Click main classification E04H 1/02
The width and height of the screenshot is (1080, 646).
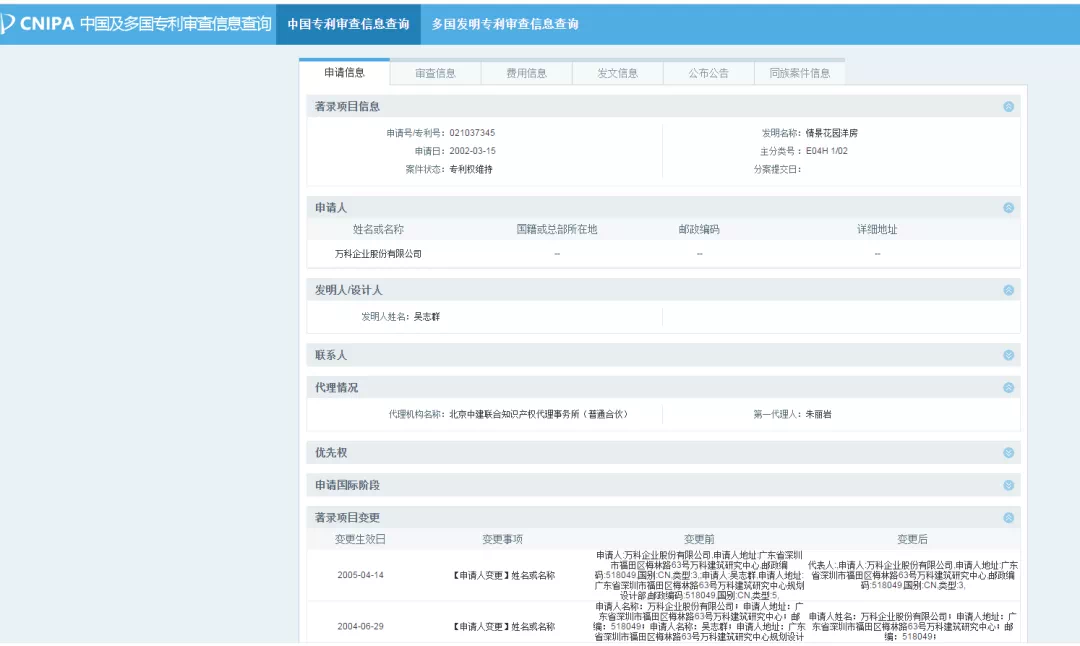coord(827,151)
